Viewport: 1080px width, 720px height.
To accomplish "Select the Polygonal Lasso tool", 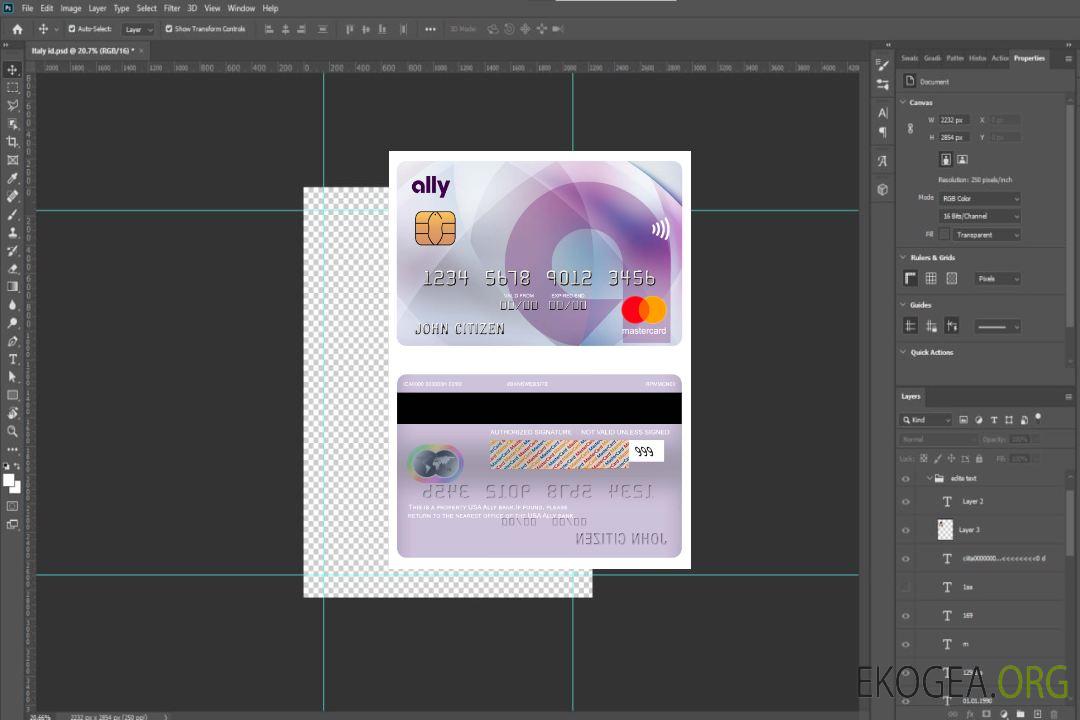I will 12,105.
